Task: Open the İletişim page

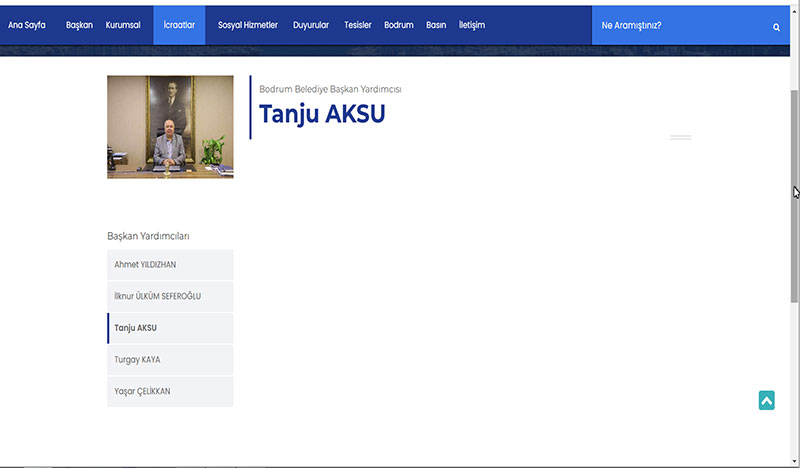Action: click(x=471, y=25)
